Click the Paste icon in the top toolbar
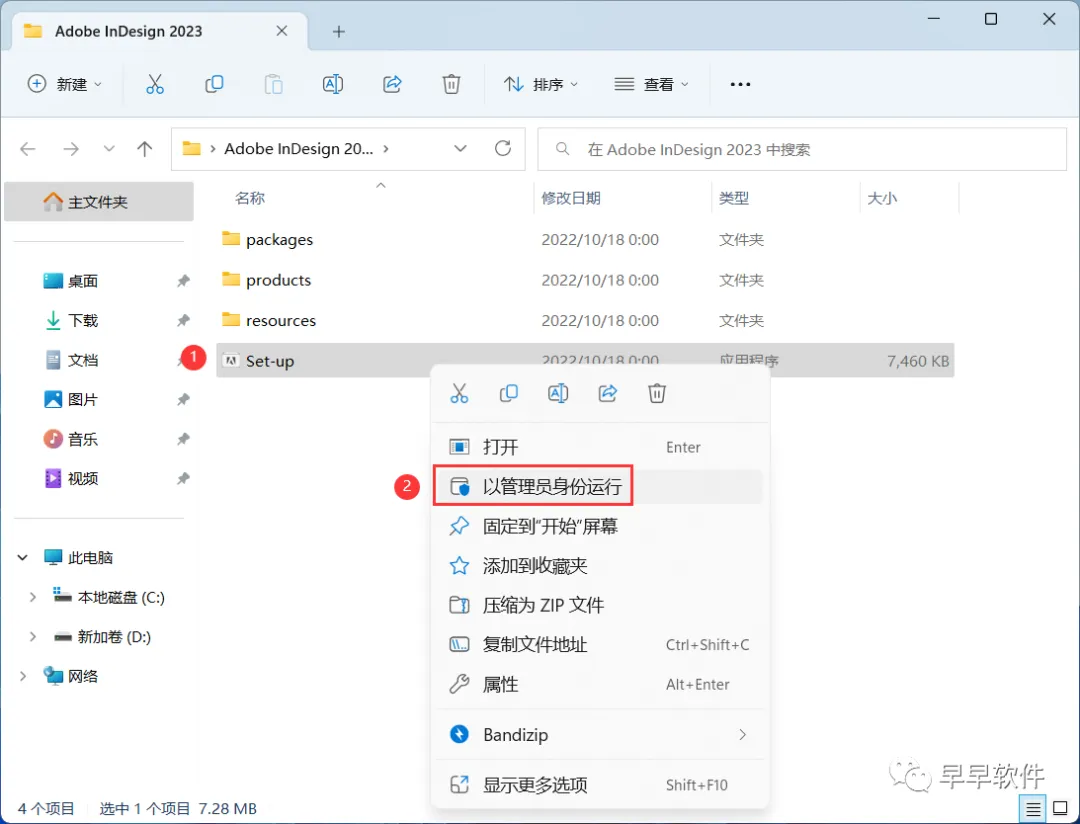This screenshot has height=824, width=1080. coord(273,84)
